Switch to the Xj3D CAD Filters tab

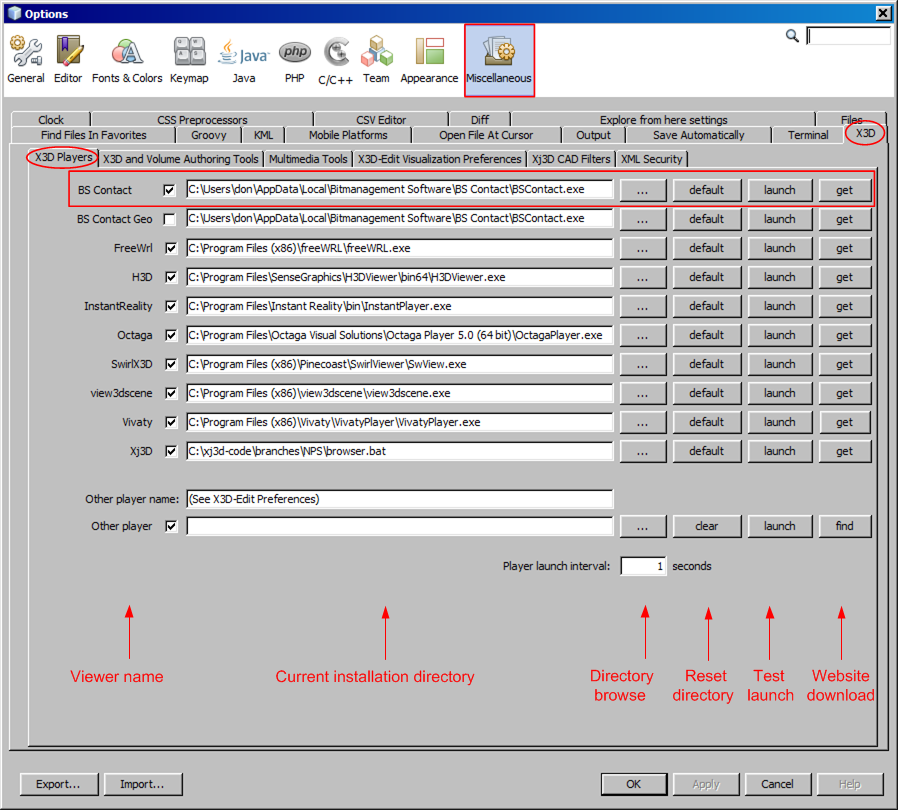[571, 159]
